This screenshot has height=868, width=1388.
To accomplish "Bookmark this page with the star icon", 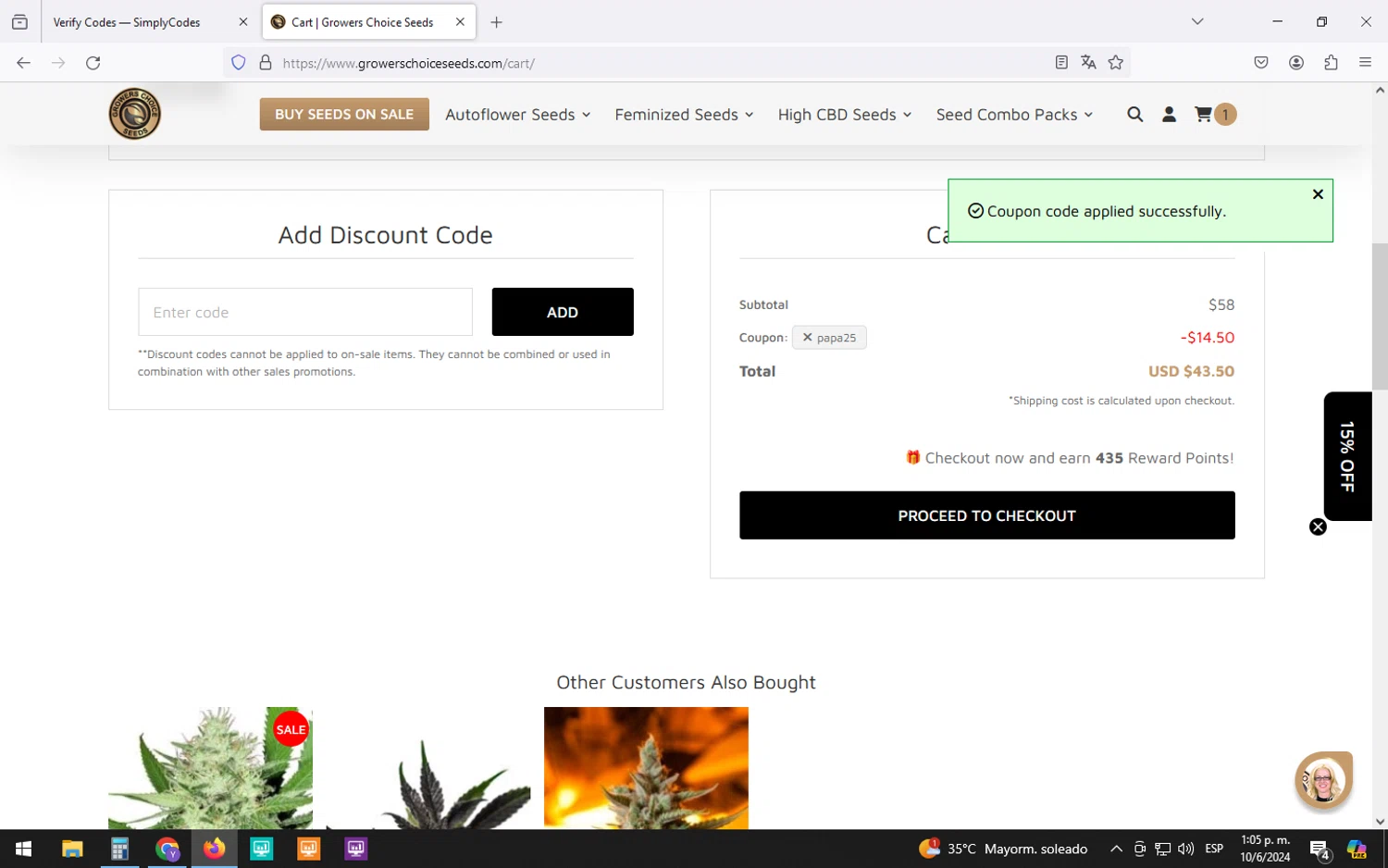I will click(1116, 63).
